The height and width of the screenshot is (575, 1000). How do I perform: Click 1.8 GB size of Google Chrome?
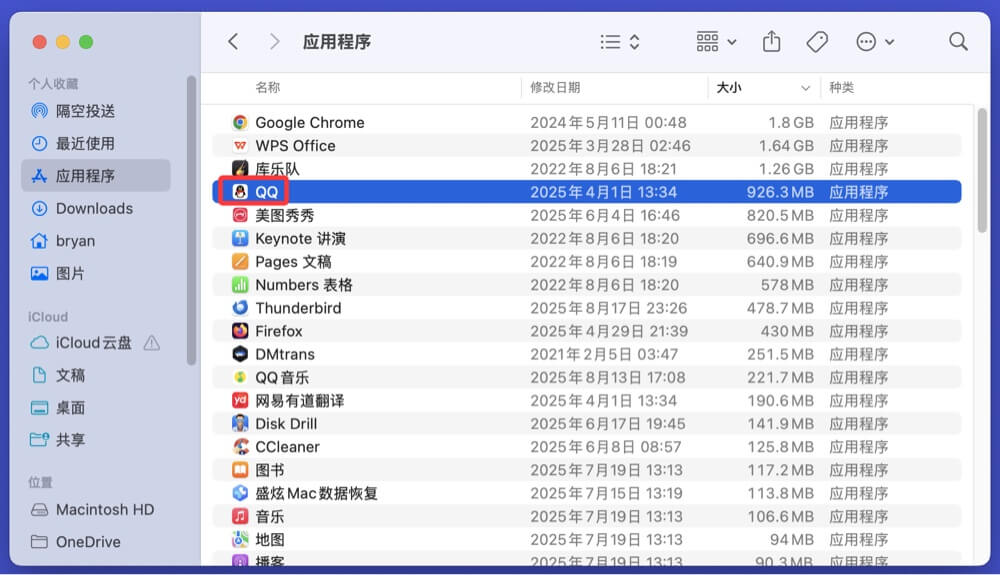(791, 122)
